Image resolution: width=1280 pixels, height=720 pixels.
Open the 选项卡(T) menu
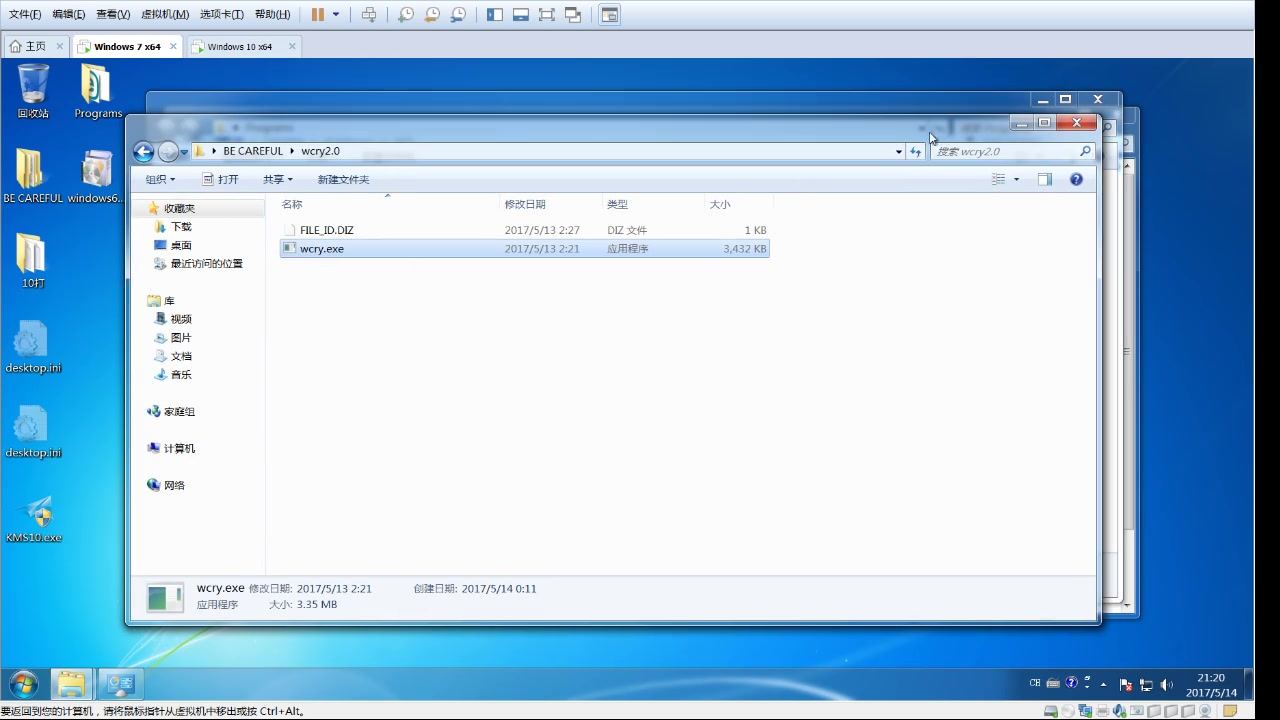pos(221,15)
